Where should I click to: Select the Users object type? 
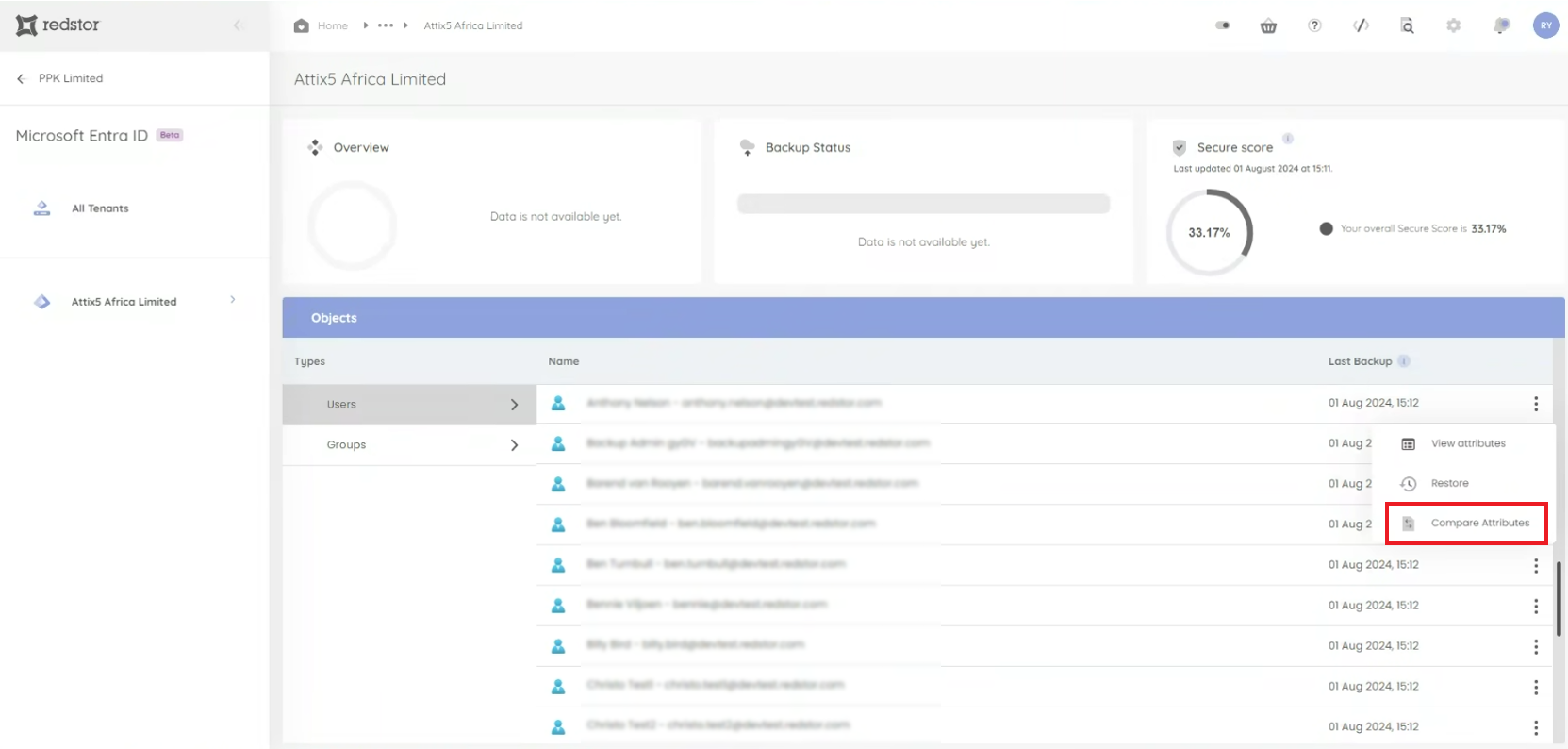[x=409, y=405]
